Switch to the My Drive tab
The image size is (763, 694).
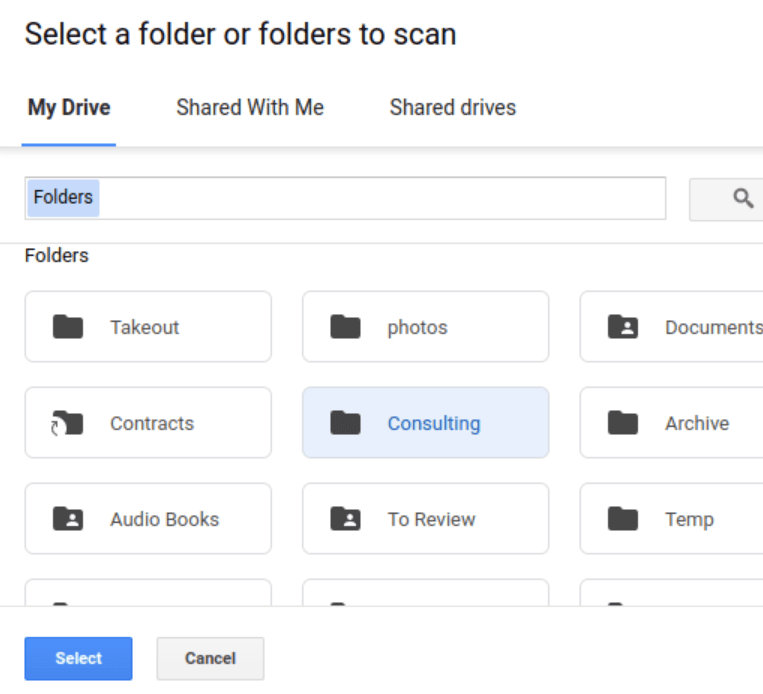point(69,108)
